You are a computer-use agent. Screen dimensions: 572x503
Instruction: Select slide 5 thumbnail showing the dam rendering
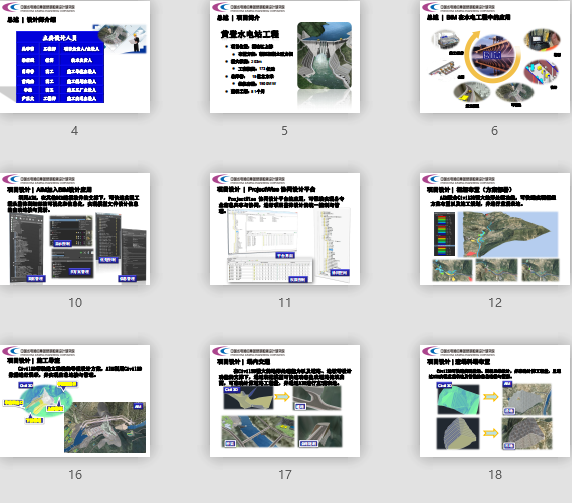285,57
